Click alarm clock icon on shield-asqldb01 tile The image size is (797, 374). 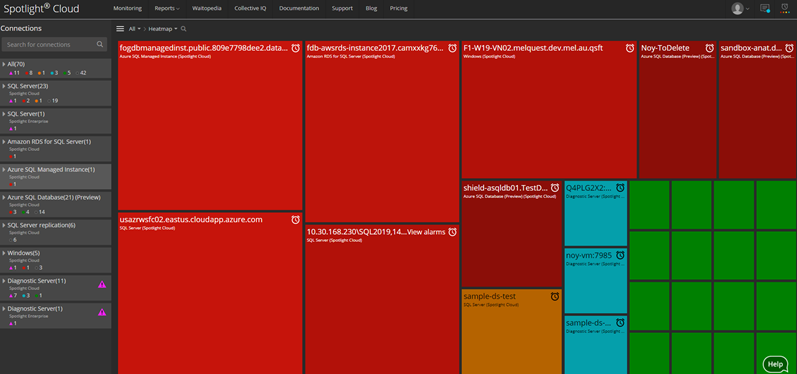[555, 188]
